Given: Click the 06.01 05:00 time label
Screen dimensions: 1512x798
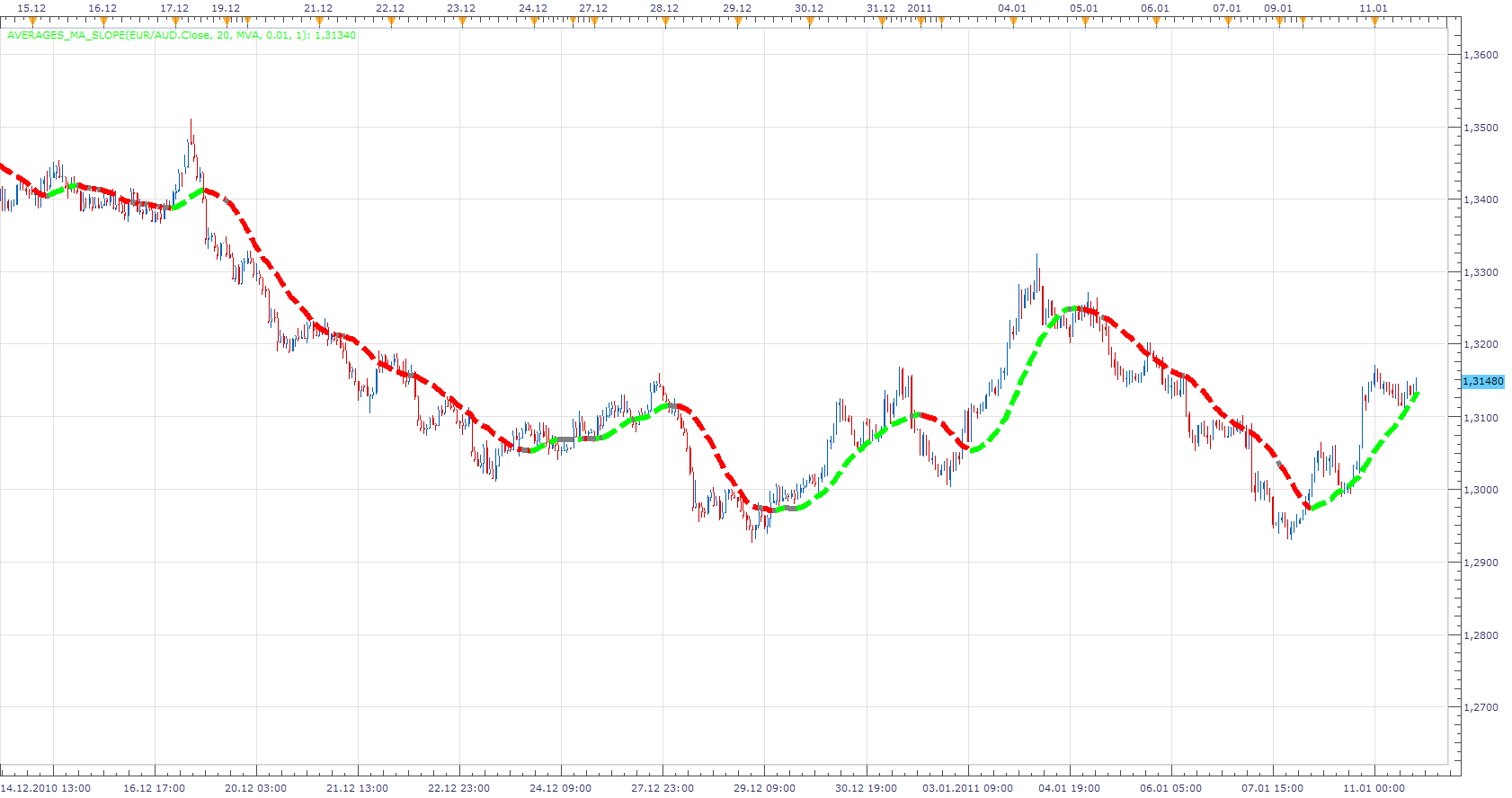Looking at the screenshot, I should coord(1170,788).
